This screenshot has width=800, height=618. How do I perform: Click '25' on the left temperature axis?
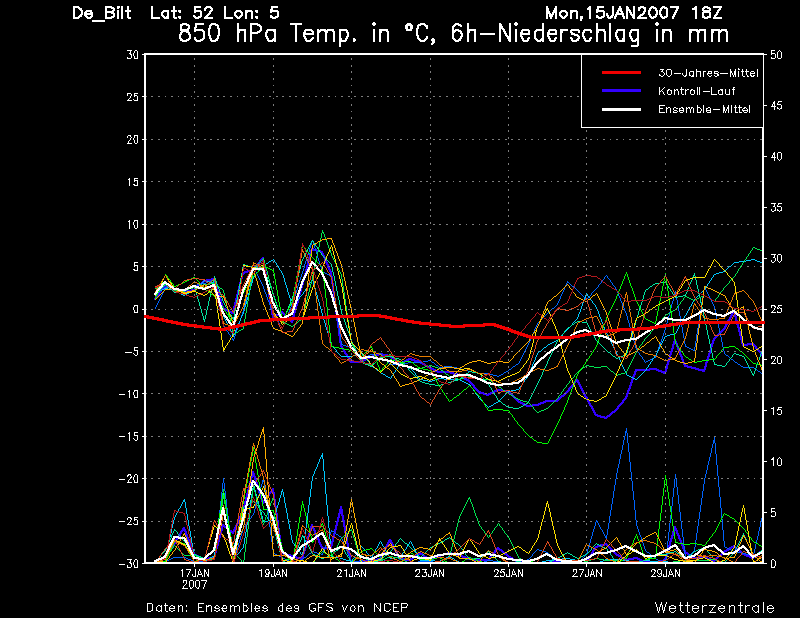coord(133,97)
